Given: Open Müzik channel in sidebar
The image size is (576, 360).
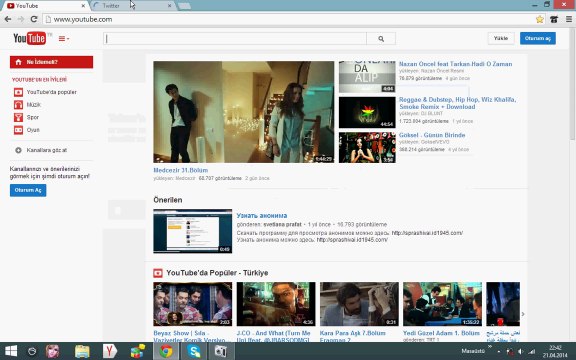Looking at the screenshot, I should (x=33, y=105).
